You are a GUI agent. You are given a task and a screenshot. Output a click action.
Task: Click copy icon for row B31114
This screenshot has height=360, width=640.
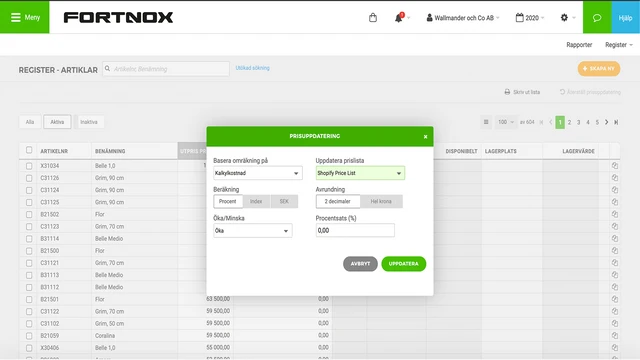point(615,238)
